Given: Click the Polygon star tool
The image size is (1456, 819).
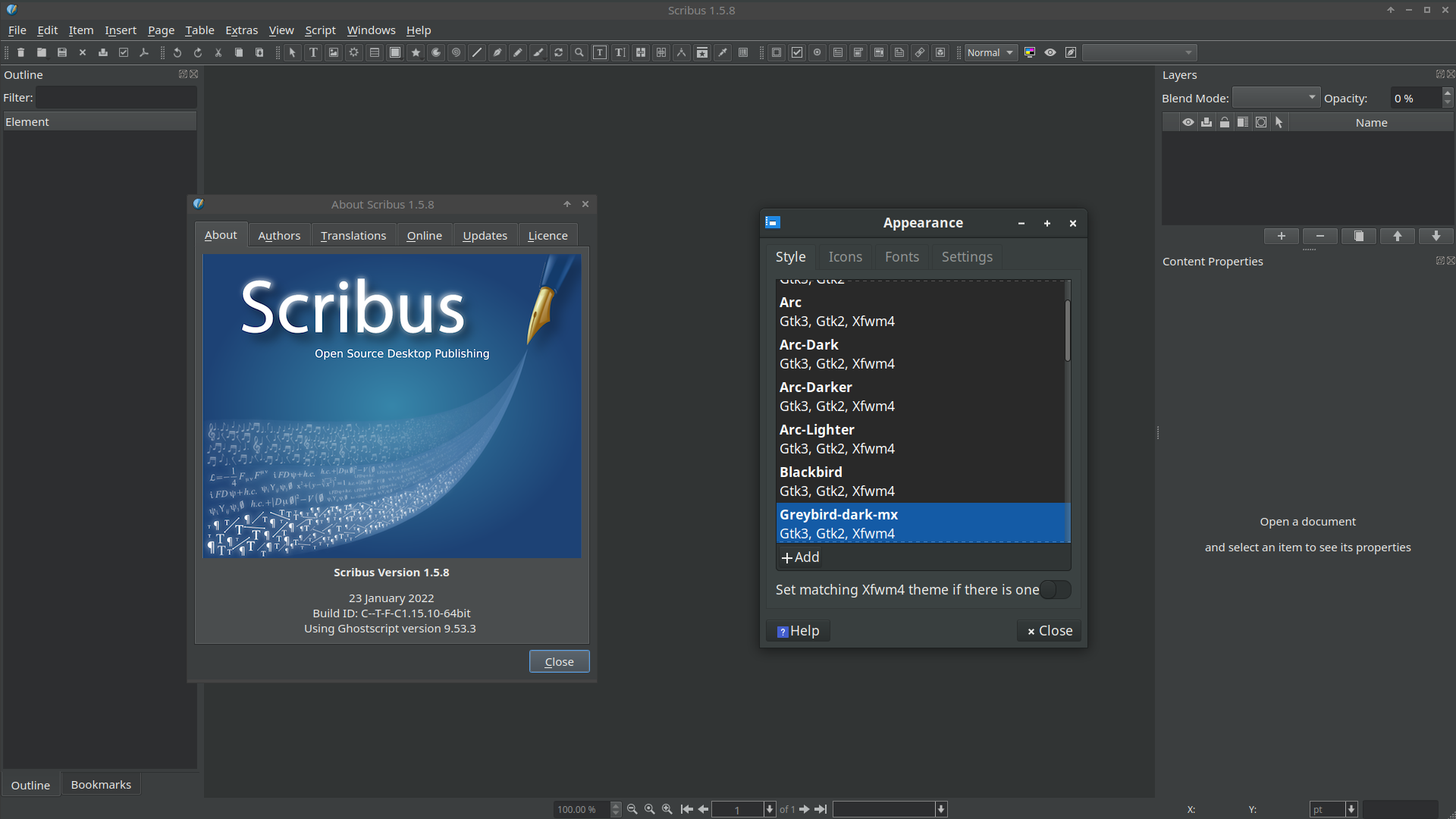Looking at the screenshot, I should click(416, 52).
